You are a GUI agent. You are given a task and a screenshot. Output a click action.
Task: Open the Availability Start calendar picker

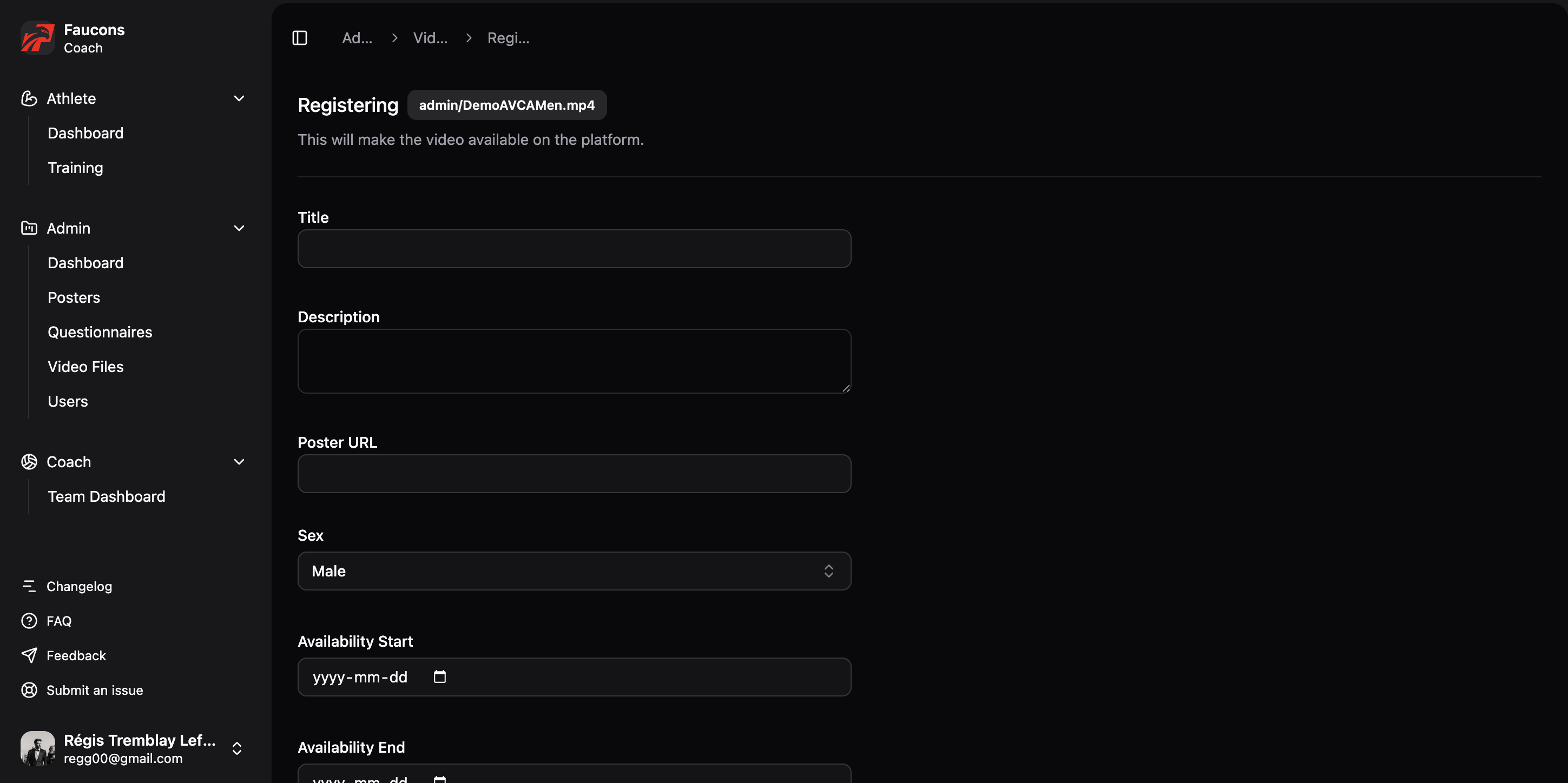439,676
